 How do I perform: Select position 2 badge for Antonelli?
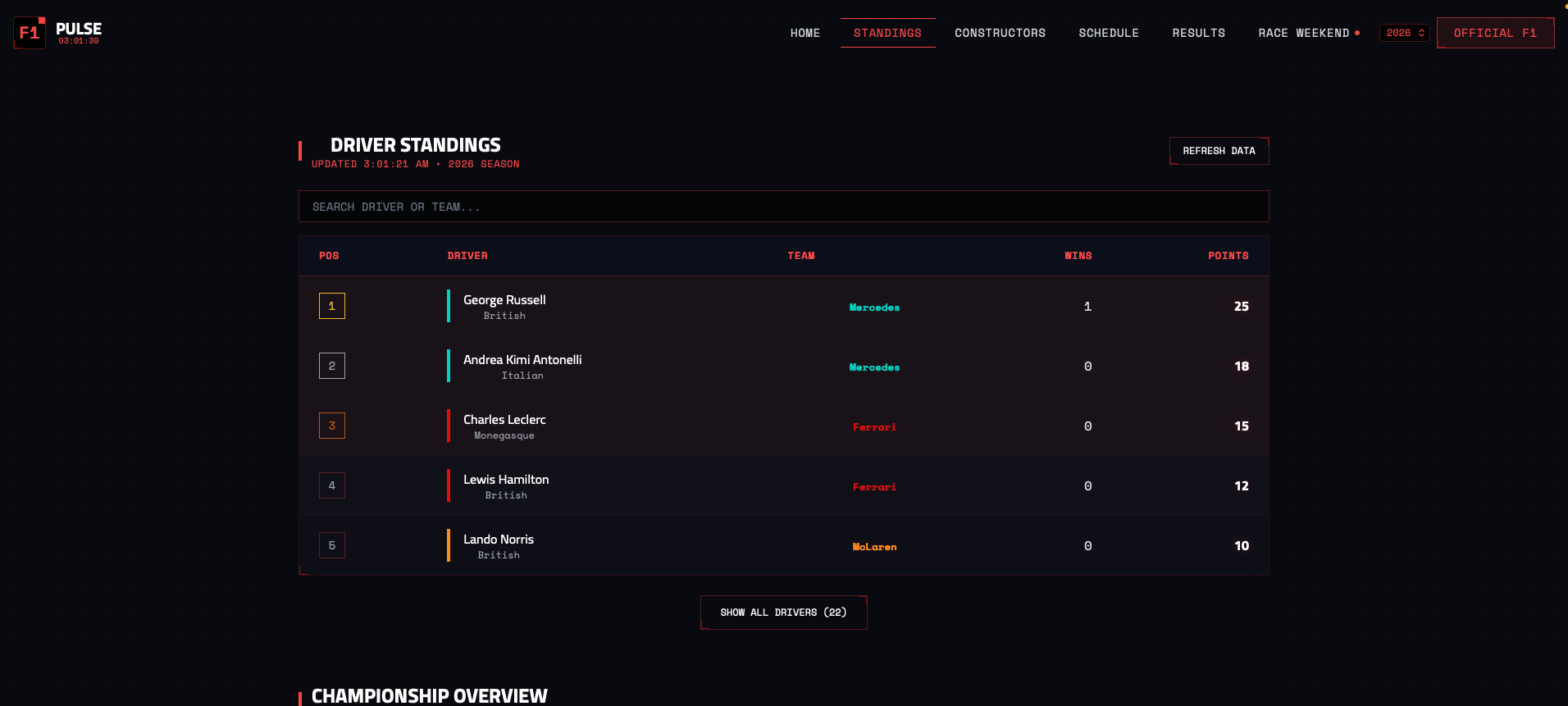click(x=332, y=366)
